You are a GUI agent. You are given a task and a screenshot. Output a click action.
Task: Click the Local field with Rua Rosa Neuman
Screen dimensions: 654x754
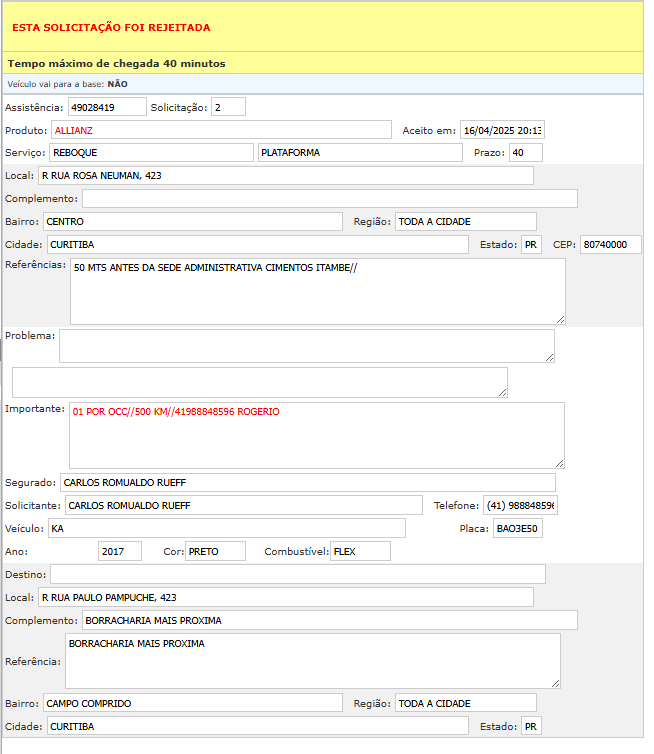[285, 176]
